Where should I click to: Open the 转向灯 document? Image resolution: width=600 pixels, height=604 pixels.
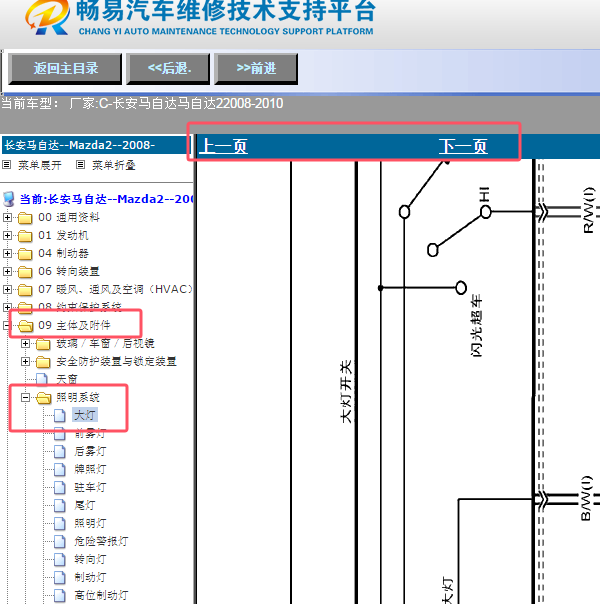tap(90, 559)
